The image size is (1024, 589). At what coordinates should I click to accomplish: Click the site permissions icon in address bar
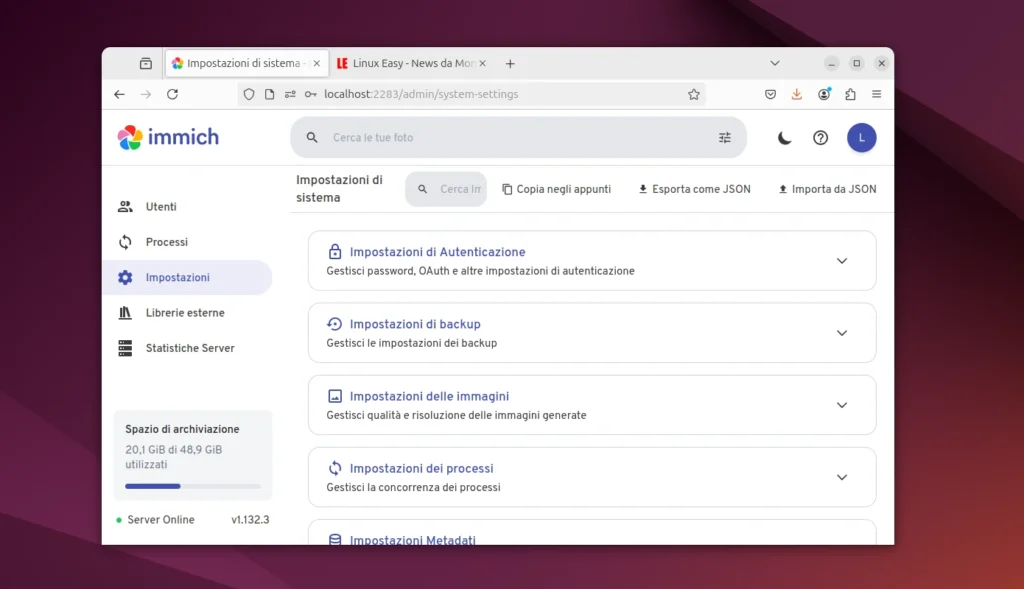pos(290,94)
